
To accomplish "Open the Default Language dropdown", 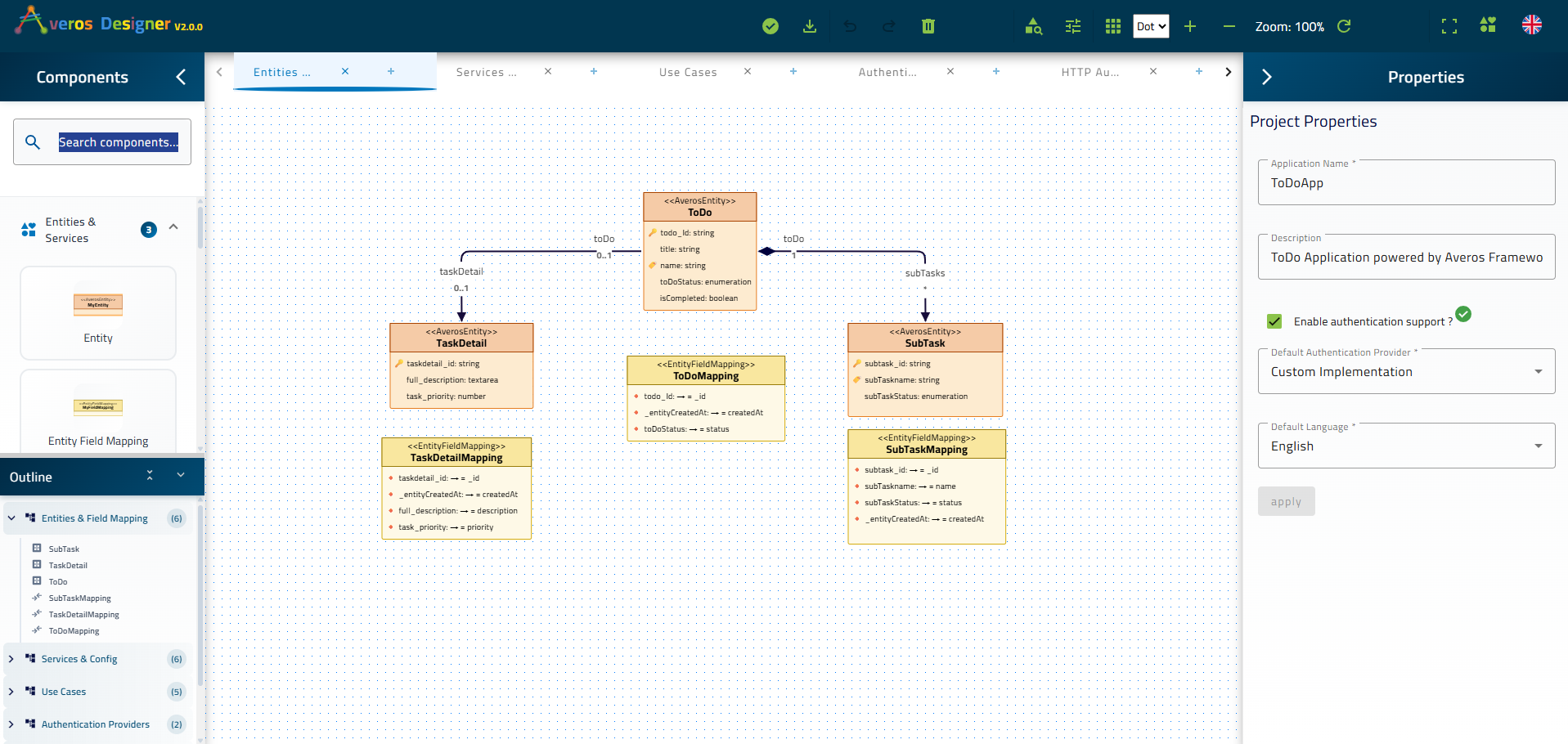I will pos(1406,446).
